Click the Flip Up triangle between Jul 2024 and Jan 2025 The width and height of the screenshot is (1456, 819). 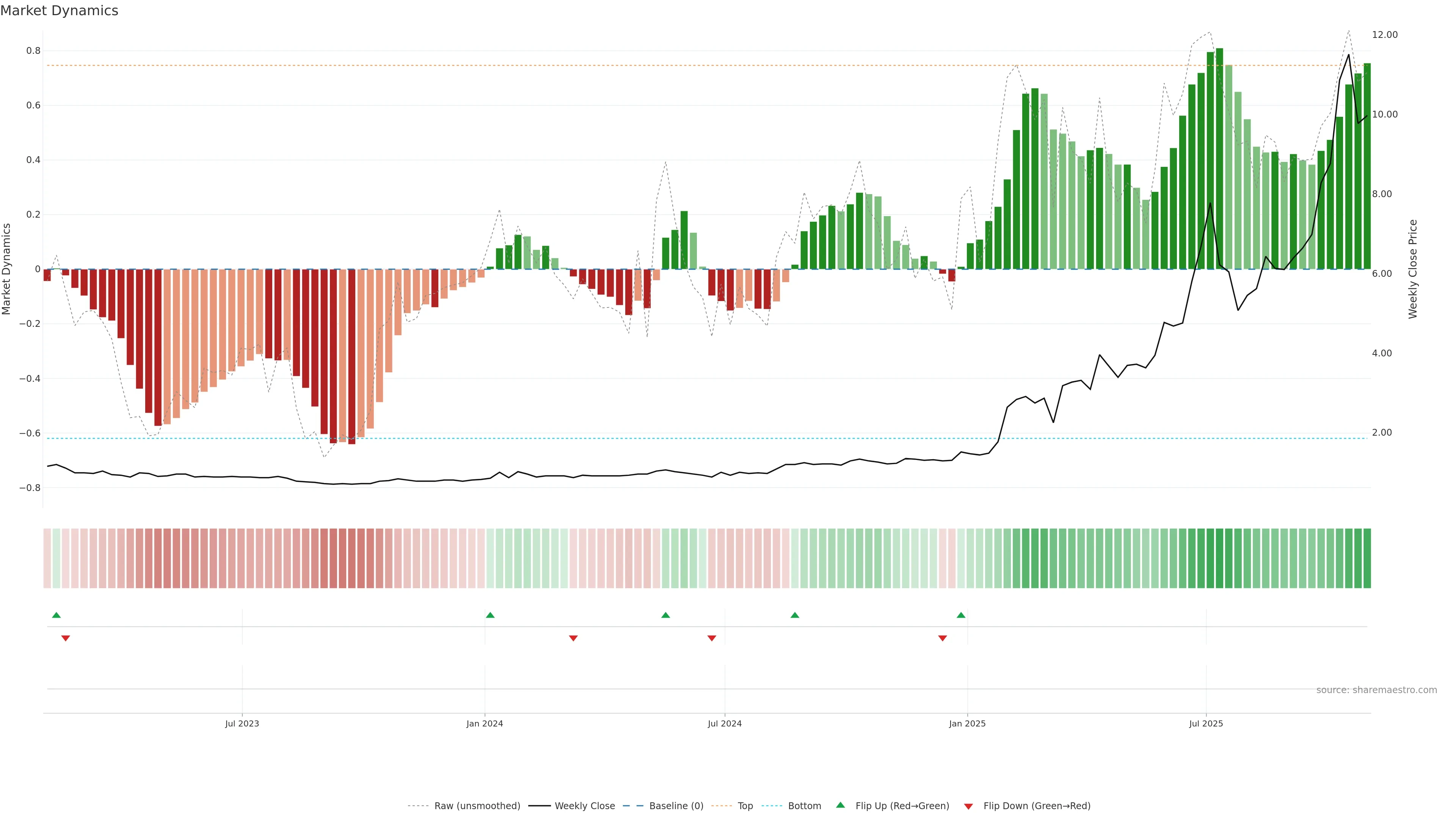tap(795, 615)
